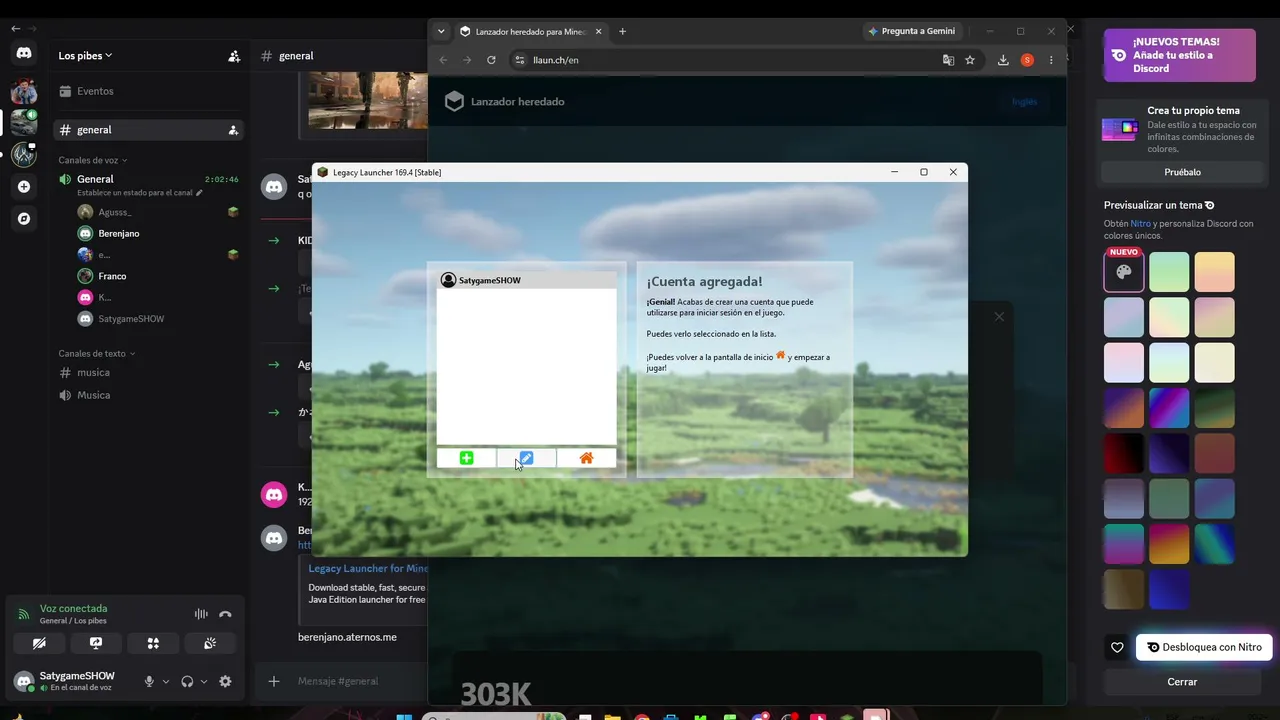Screen dimensions: 1280x720
Task: Open the Inglés language selector on the website
Action: (x=1024, y=101)
